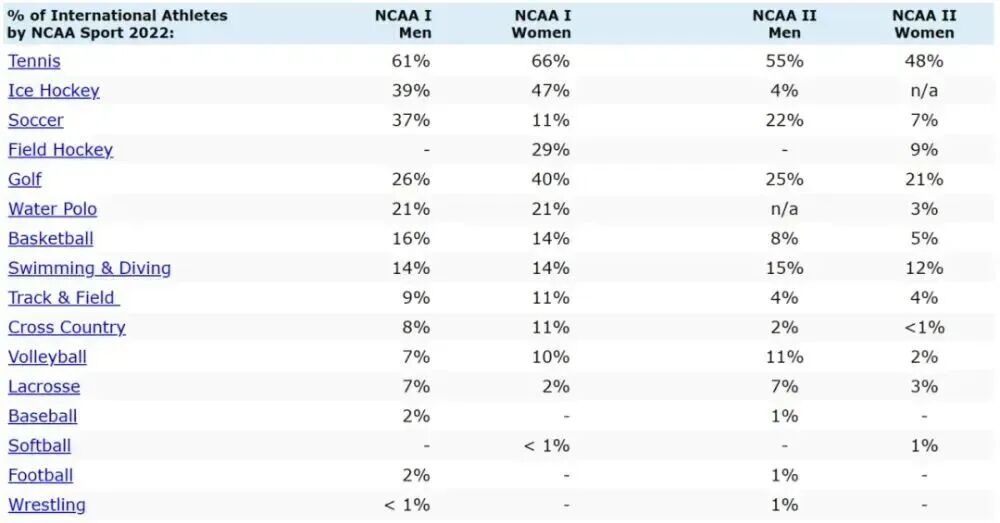Click the Volleyball link

[x=47, y=357]
